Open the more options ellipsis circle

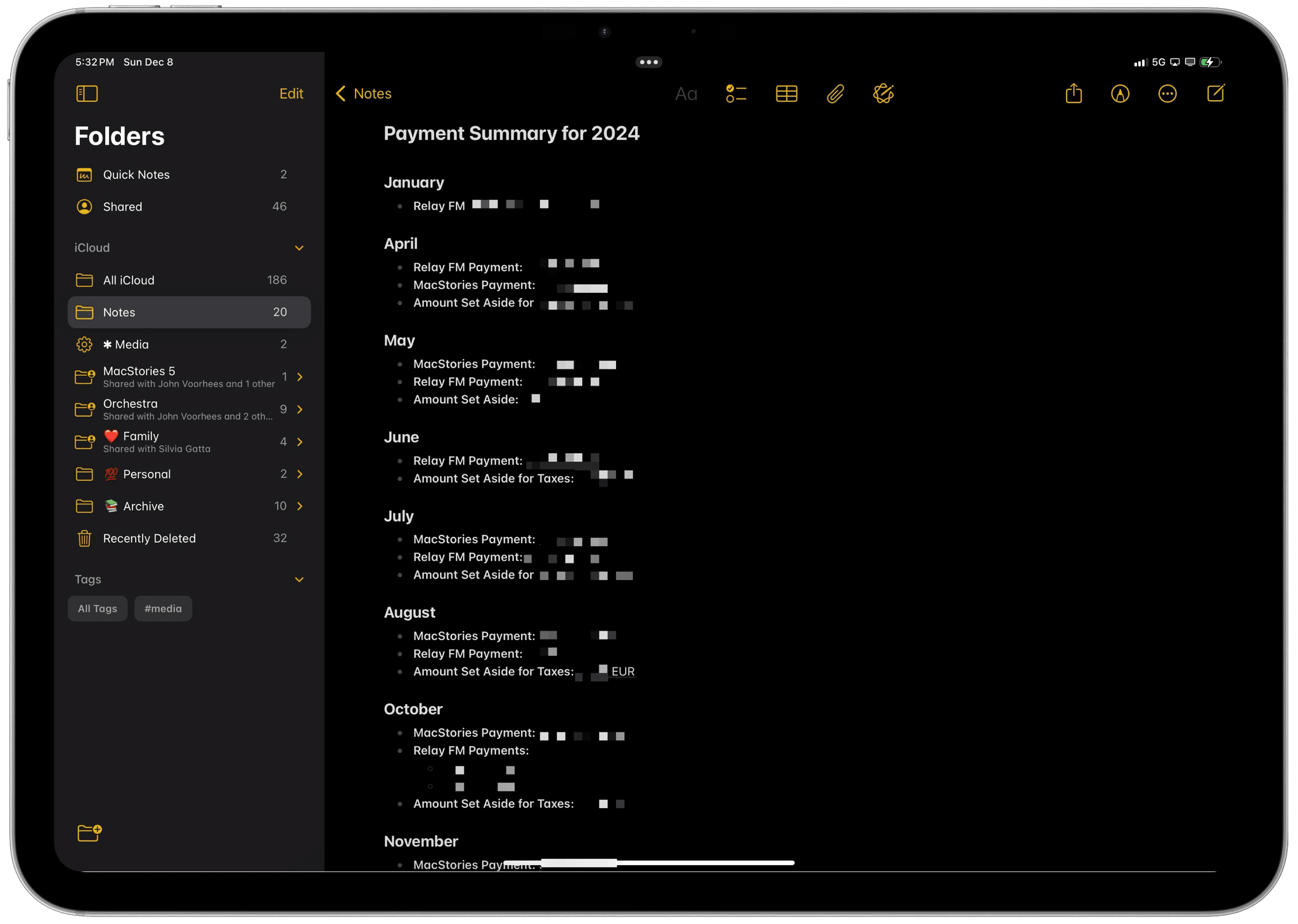pyautogui.click(x=1167, y=94)
